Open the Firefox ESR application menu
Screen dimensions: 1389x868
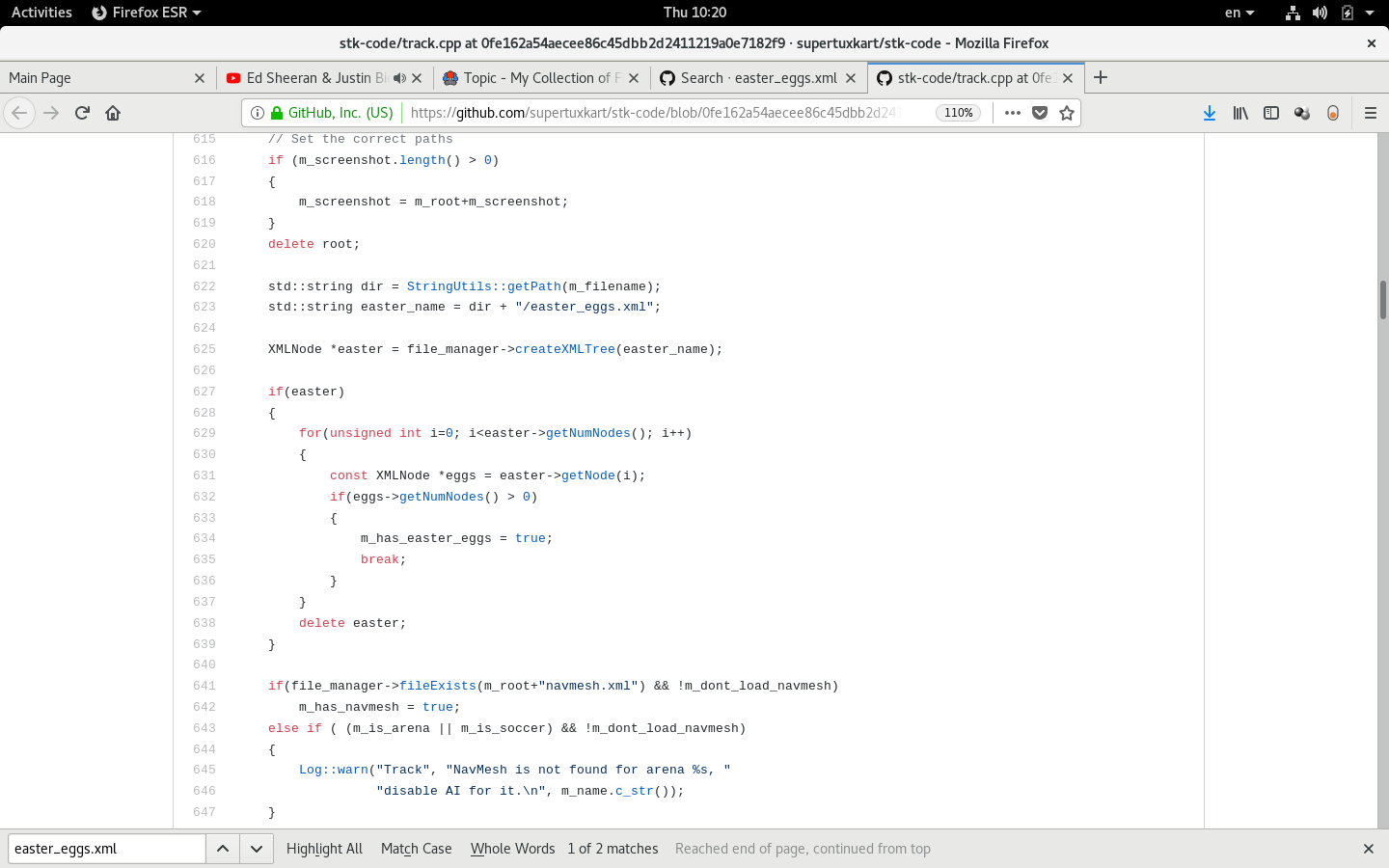[147, 13]
